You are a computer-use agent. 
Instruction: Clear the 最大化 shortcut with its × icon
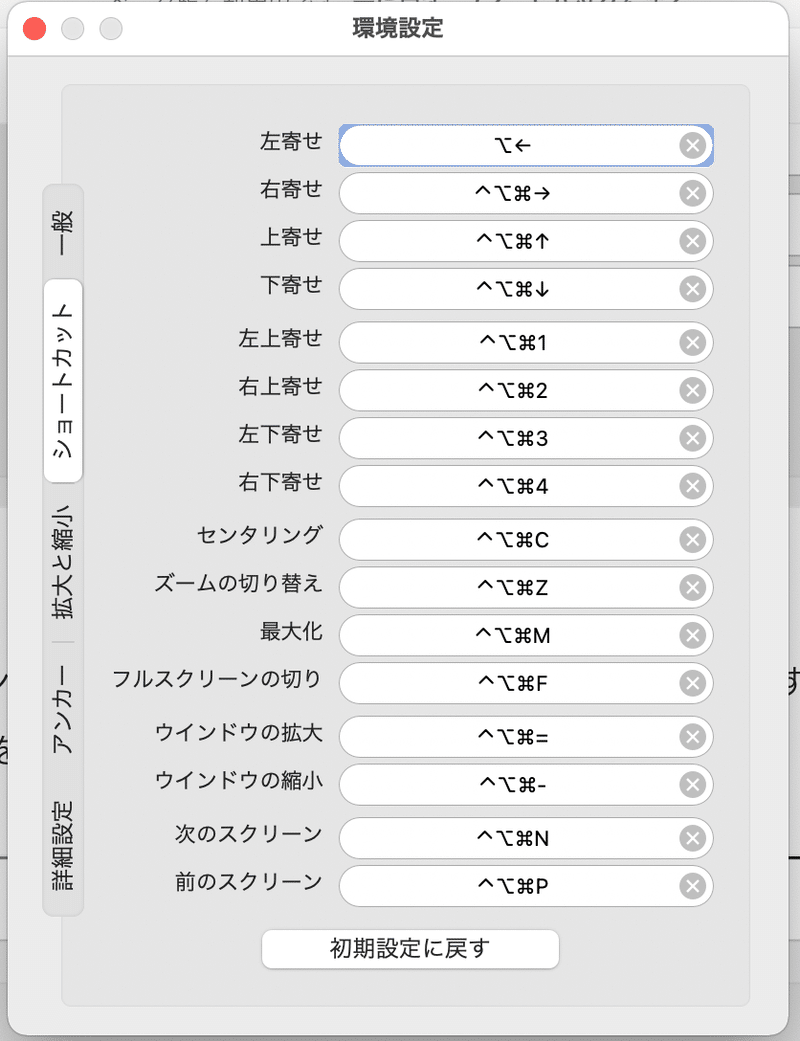(692, 636)
